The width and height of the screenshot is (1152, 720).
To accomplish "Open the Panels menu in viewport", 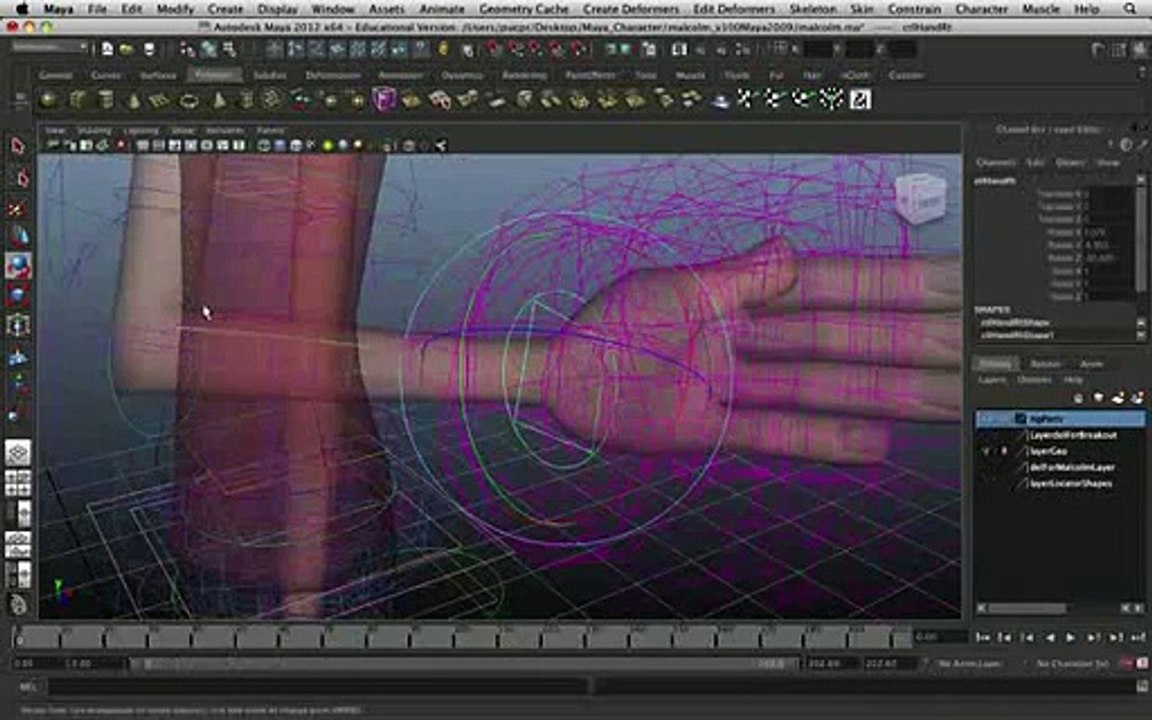I will (x=270, y=130).
